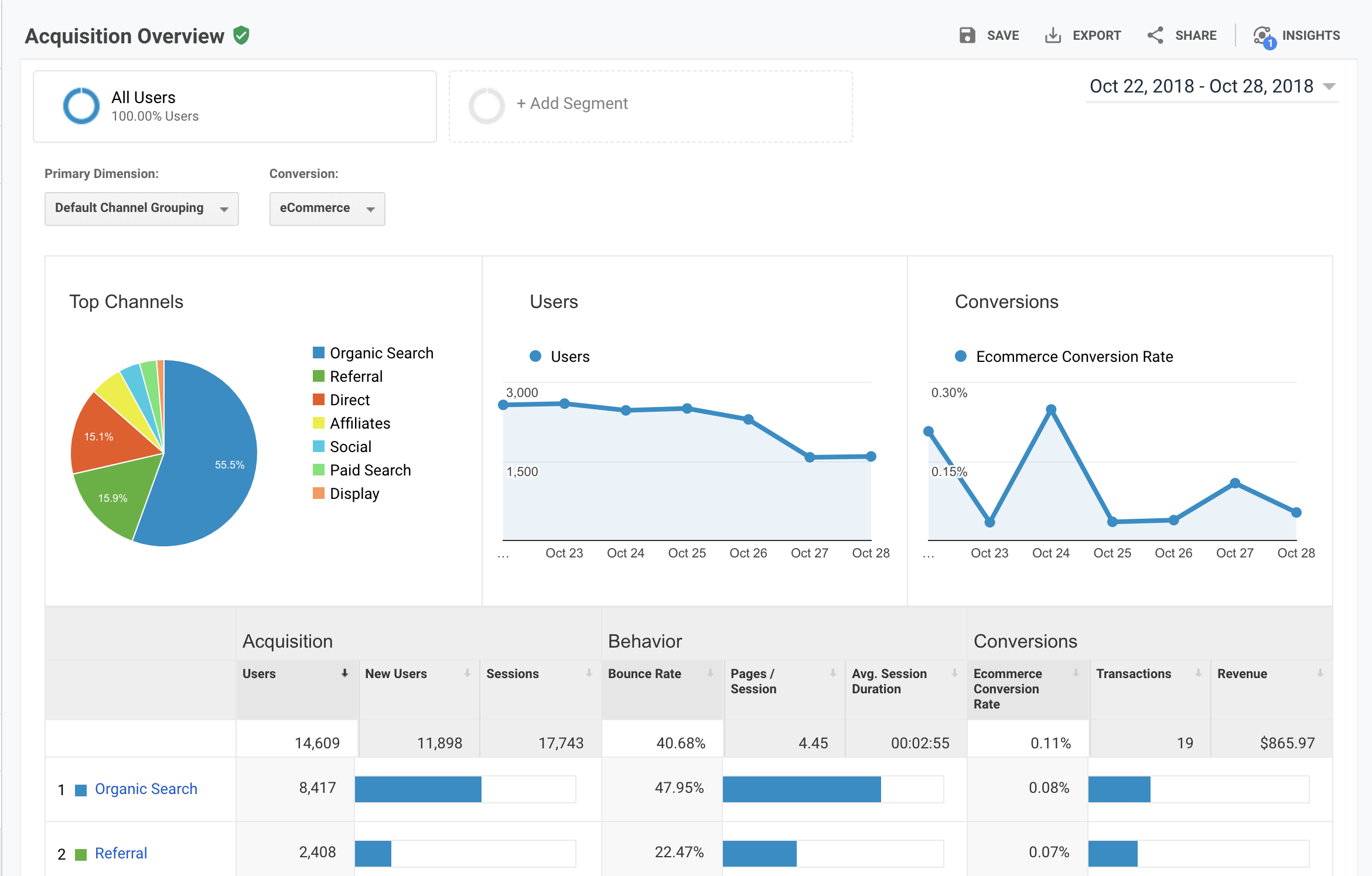
Task: Expand the date range picker
Action: point(1212,87)
